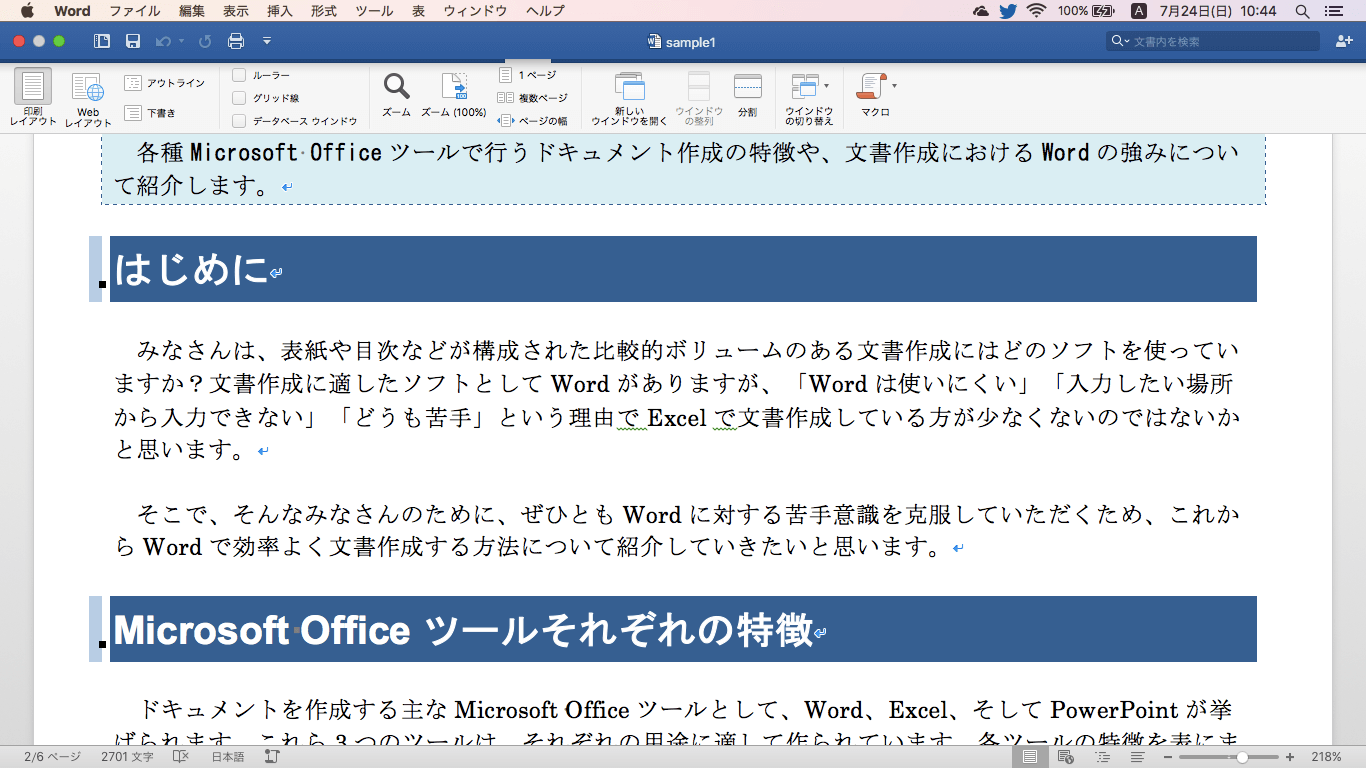Open the ウィンドウ menu
The image size is (1366, 768).
pos(475,11)
